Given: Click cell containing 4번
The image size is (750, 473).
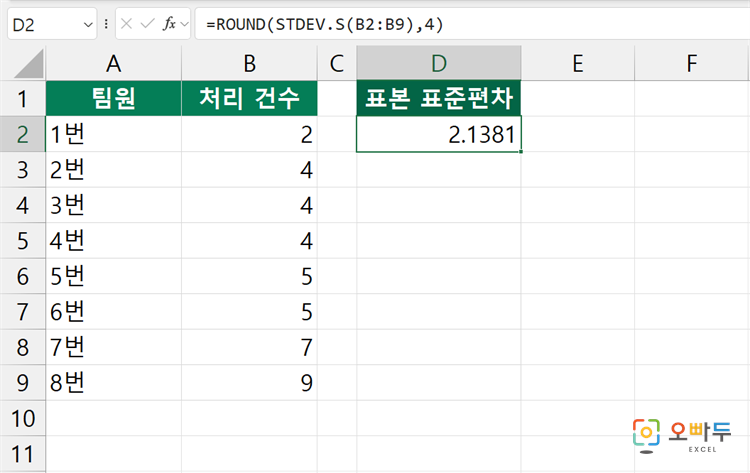Looking at the screenshot, I should click(x=113, y=241).
